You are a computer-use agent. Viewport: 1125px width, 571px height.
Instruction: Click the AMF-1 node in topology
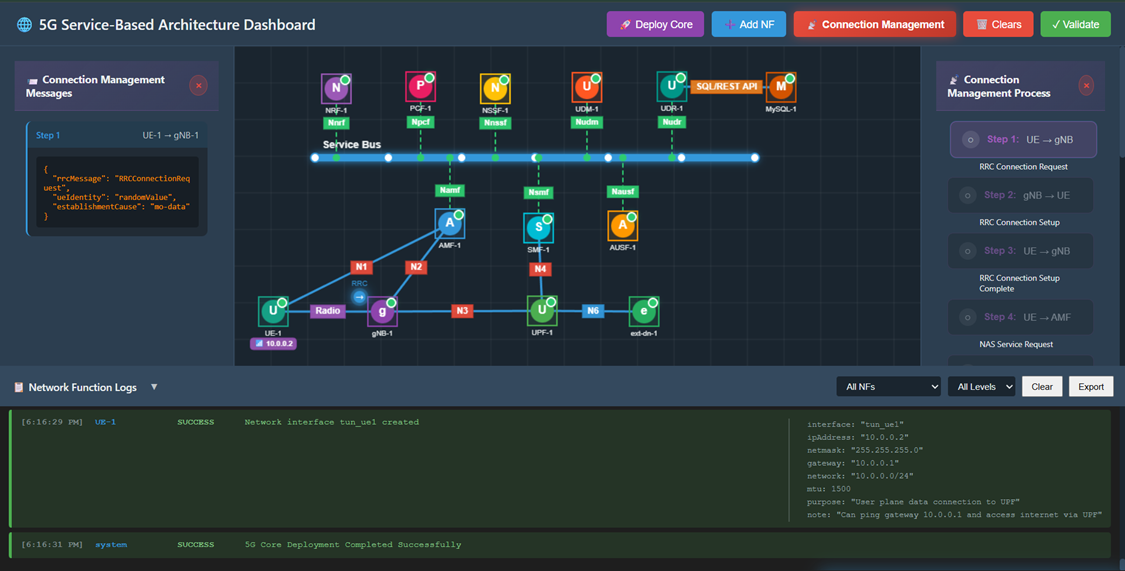click(x=450, y=224)
